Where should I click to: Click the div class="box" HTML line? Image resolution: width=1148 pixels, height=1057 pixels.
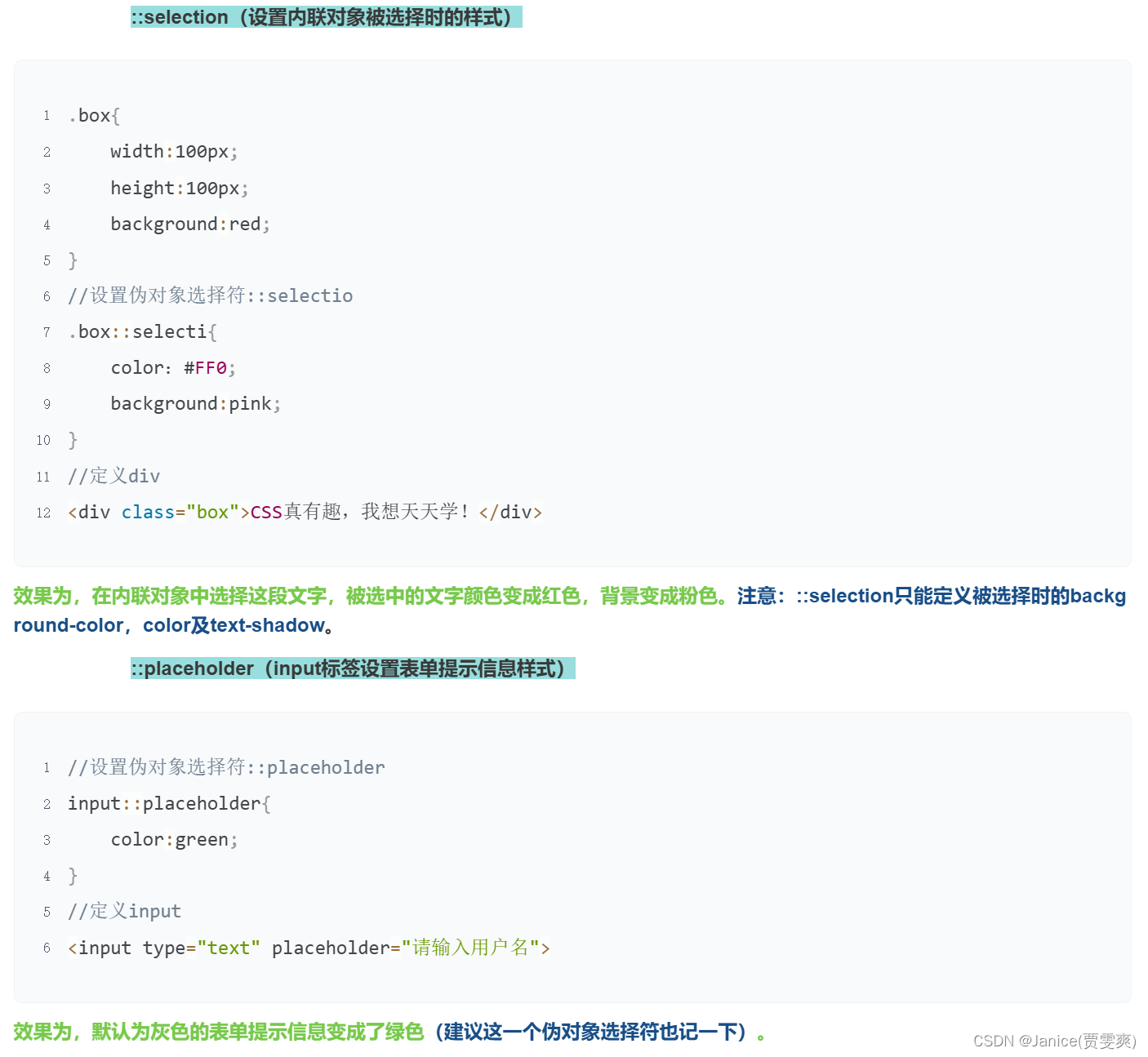[x=305, y=512]
